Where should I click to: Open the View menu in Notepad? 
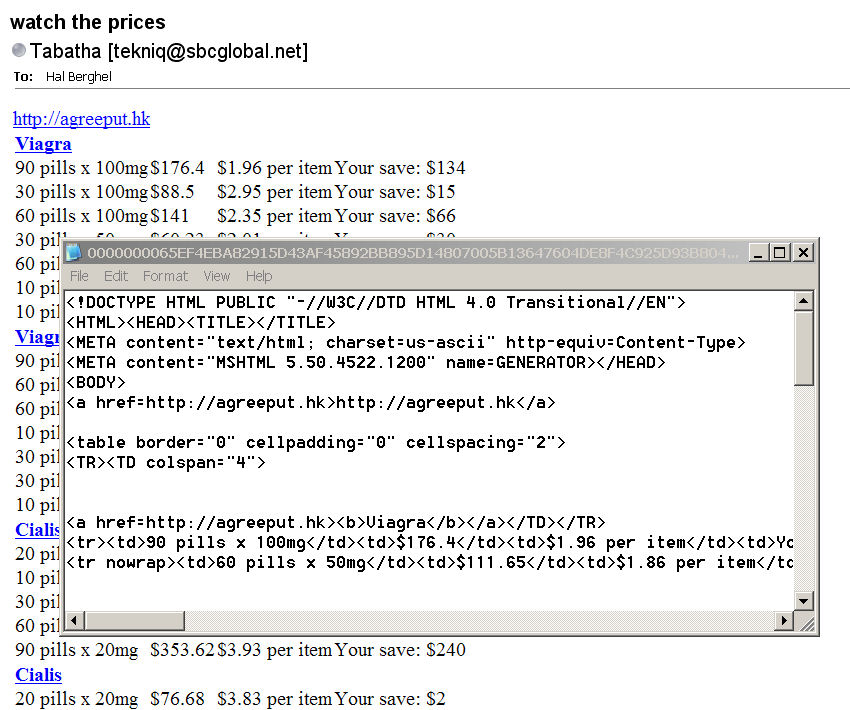217,276
